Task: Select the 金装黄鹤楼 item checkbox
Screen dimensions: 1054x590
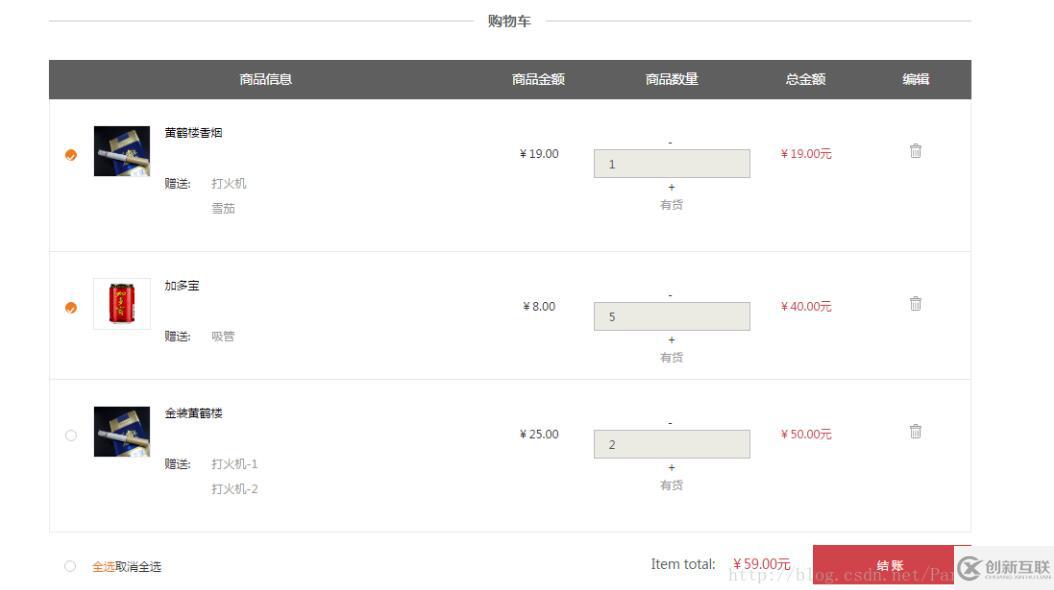Action: point(71,435)
